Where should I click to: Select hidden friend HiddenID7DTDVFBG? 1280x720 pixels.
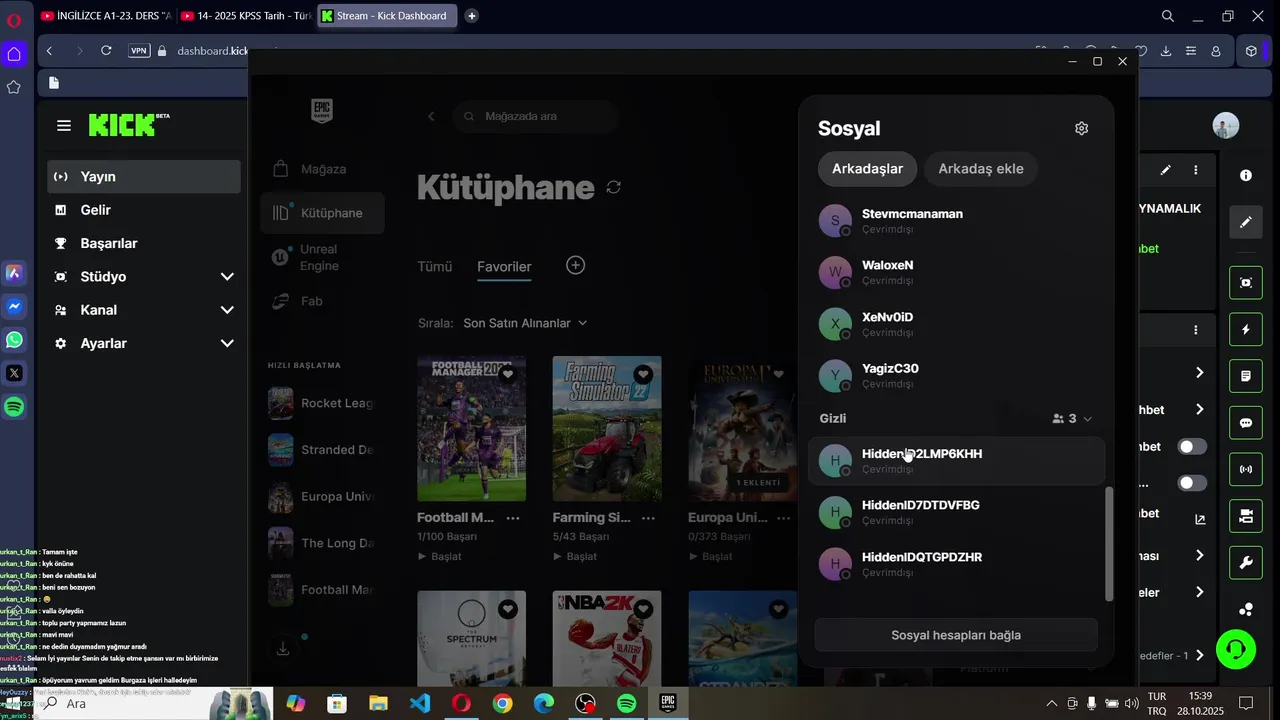[956, 512]
